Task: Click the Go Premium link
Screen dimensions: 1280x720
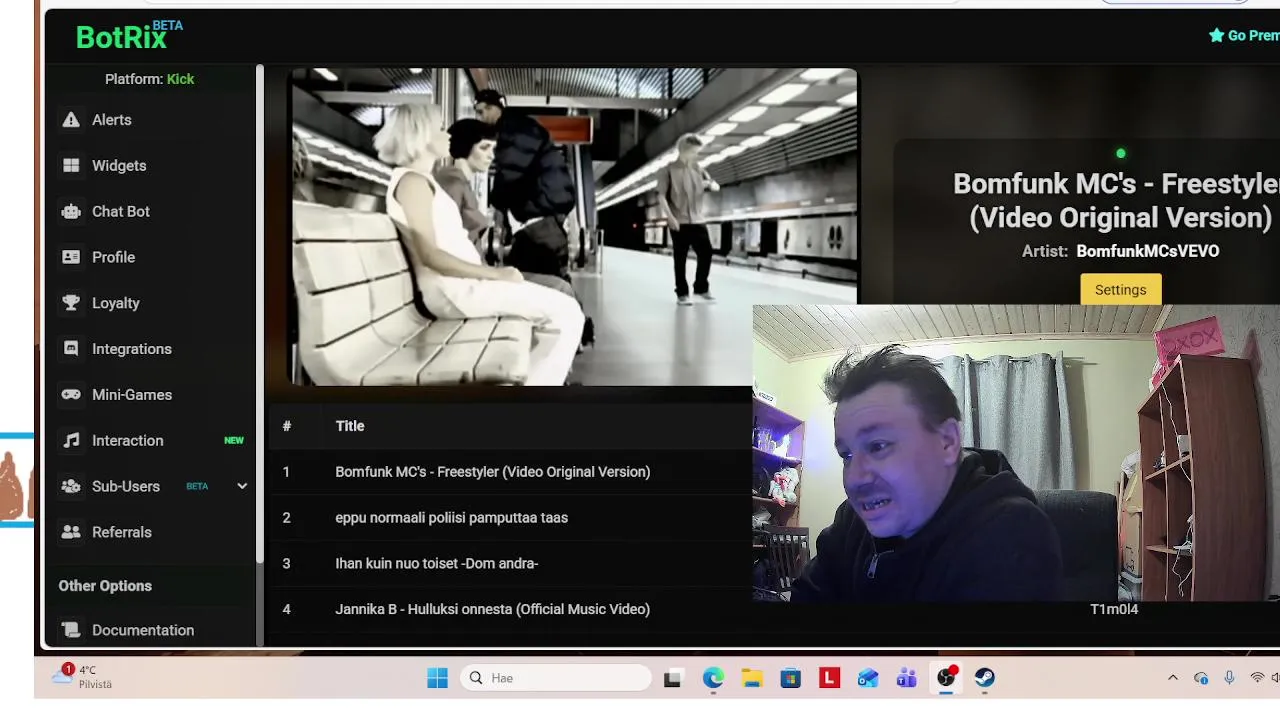Action: [x=1244, y=35]
